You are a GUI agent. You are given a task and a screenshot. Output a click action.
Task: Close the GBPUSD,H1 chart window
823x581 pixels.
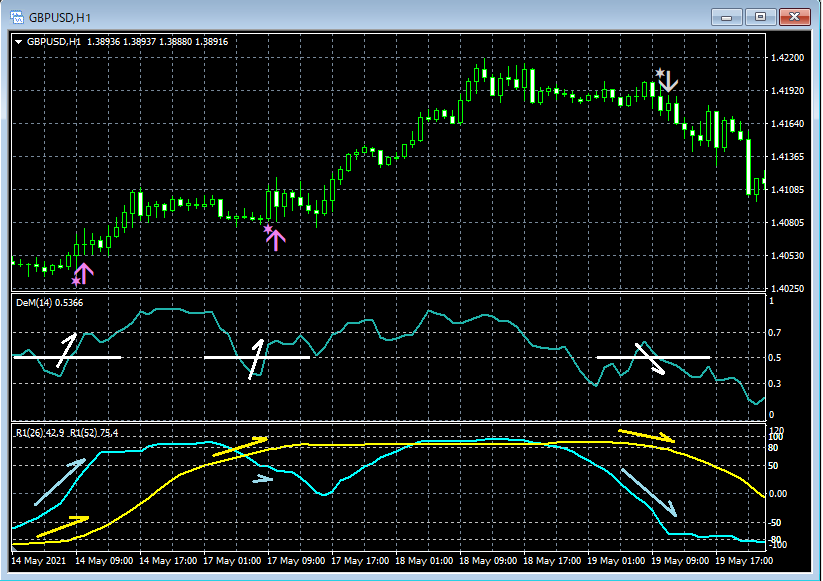point(794,17)
